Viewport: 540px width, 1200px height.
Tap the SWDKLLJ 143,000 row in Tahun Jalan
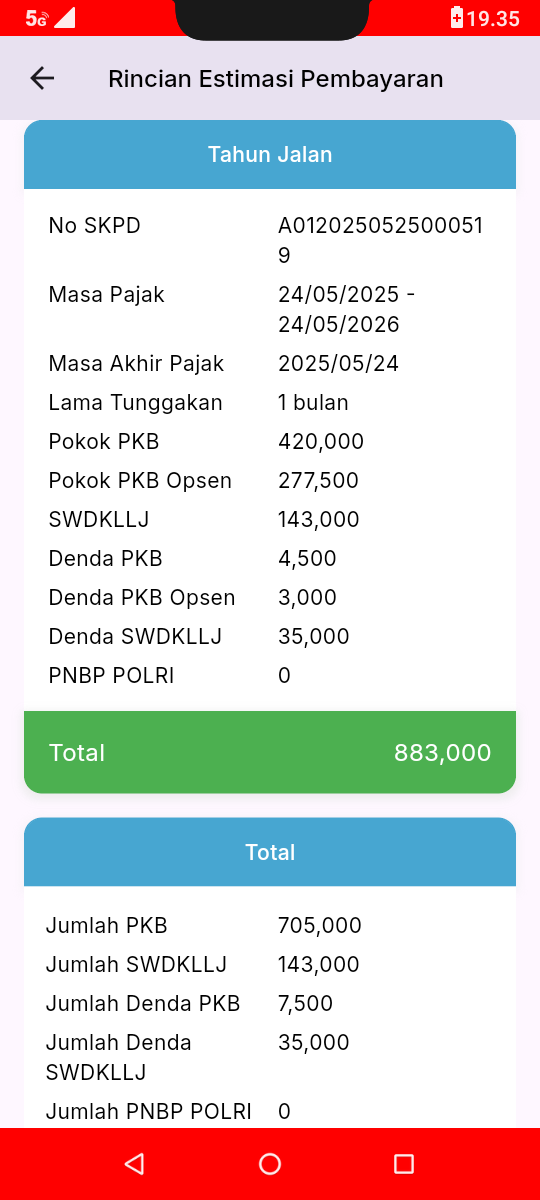pyautogui.click(x=270, y=520)
